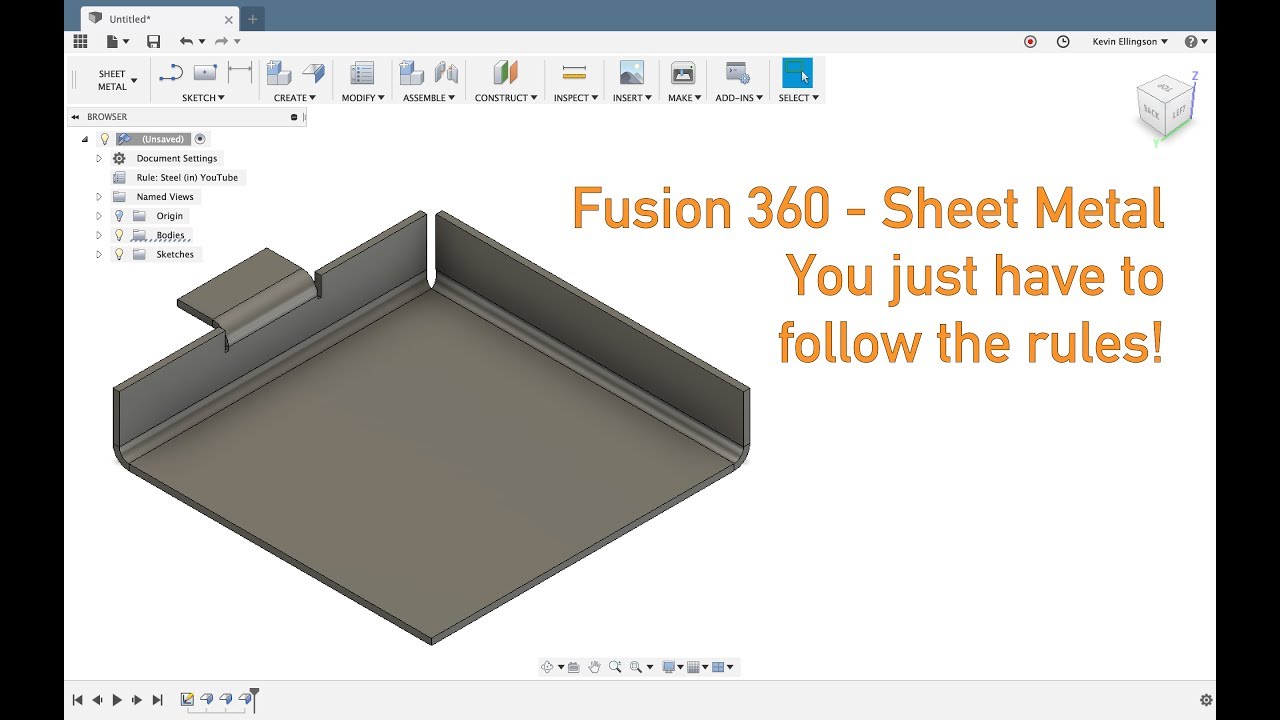Open Display Settings monitor icon
The image size is (1280, 720).
(669, 667)
